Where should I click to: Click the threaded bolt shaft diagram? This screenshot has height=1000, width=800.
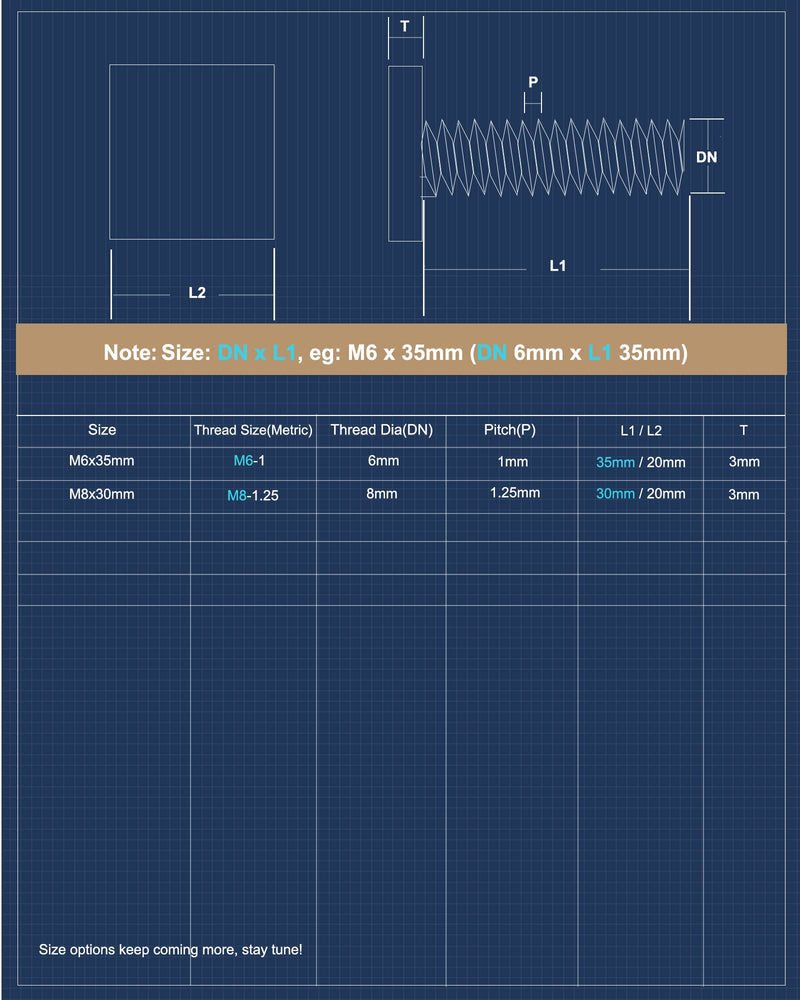pos(553,158)
